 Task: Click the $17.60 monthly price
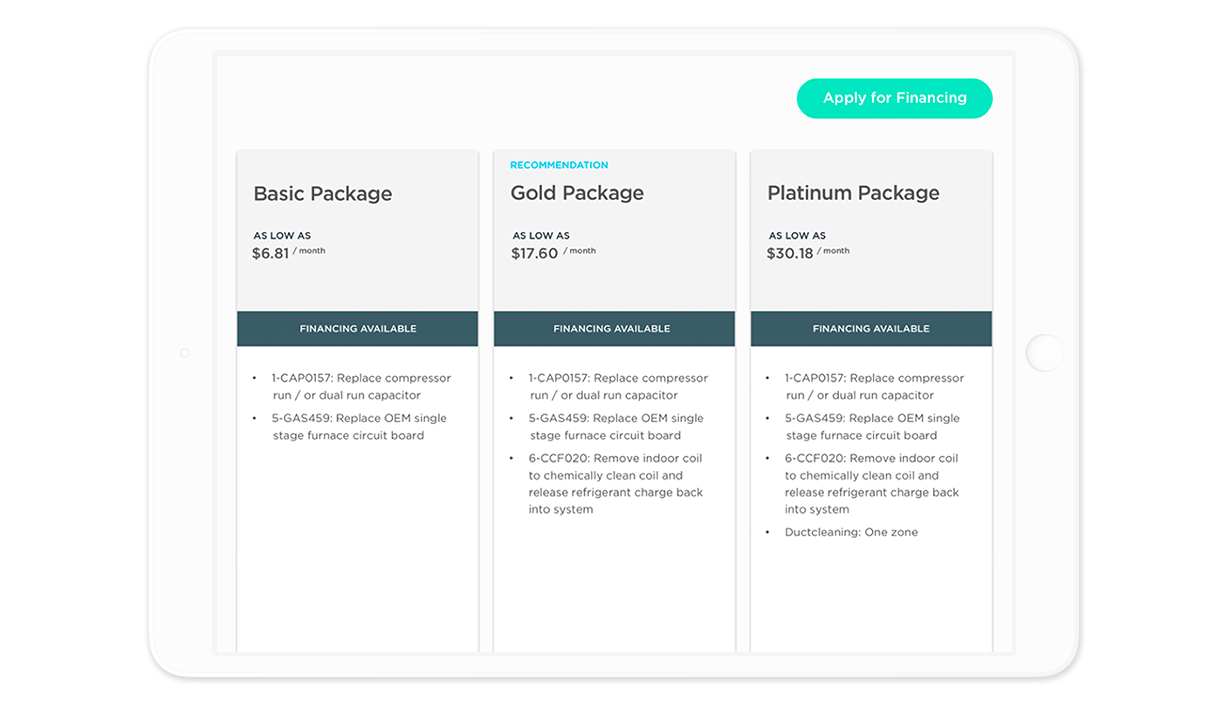[534, 254]
